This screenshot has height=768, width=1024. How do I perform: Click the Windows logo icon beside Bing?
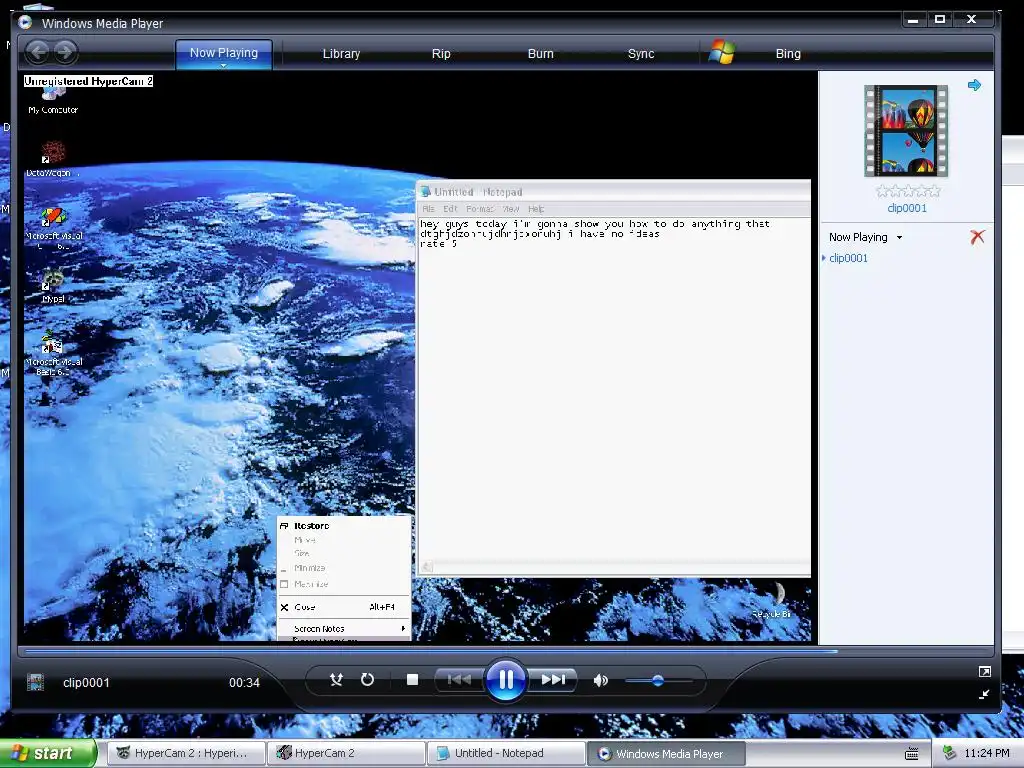click(x=722, y=52)
